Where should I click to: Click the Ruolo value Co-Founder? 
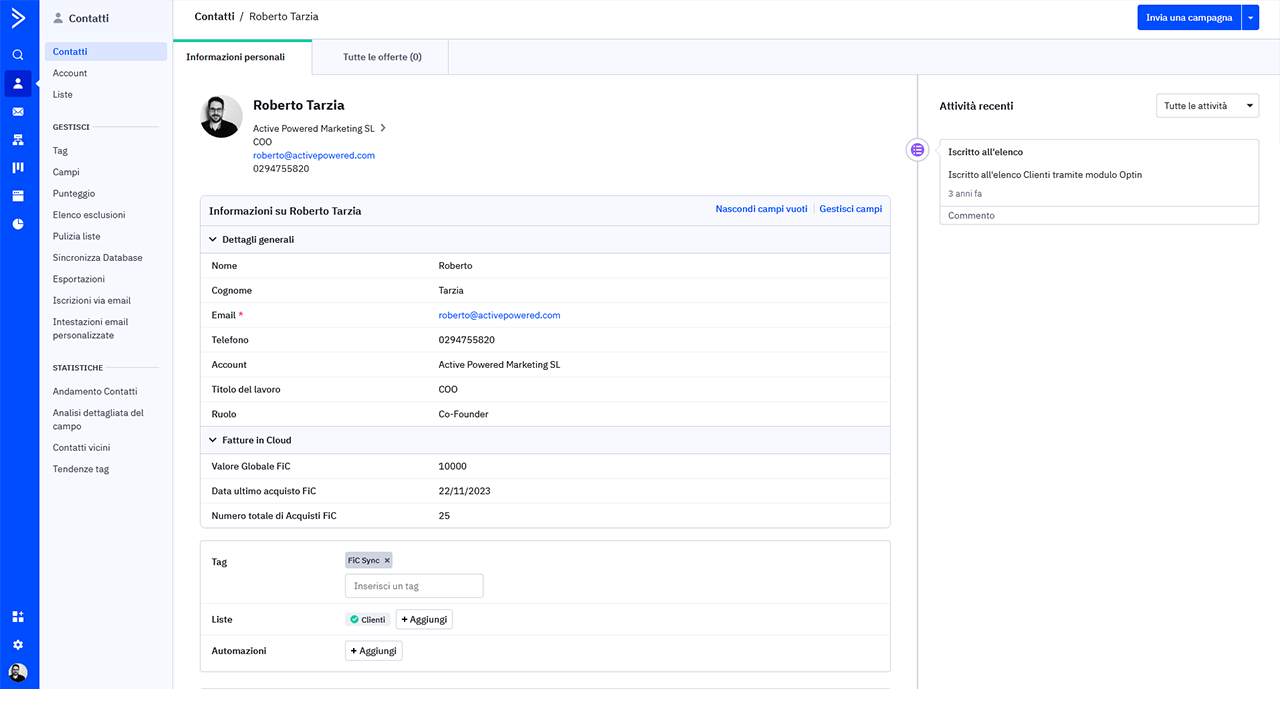click(463, 414)
